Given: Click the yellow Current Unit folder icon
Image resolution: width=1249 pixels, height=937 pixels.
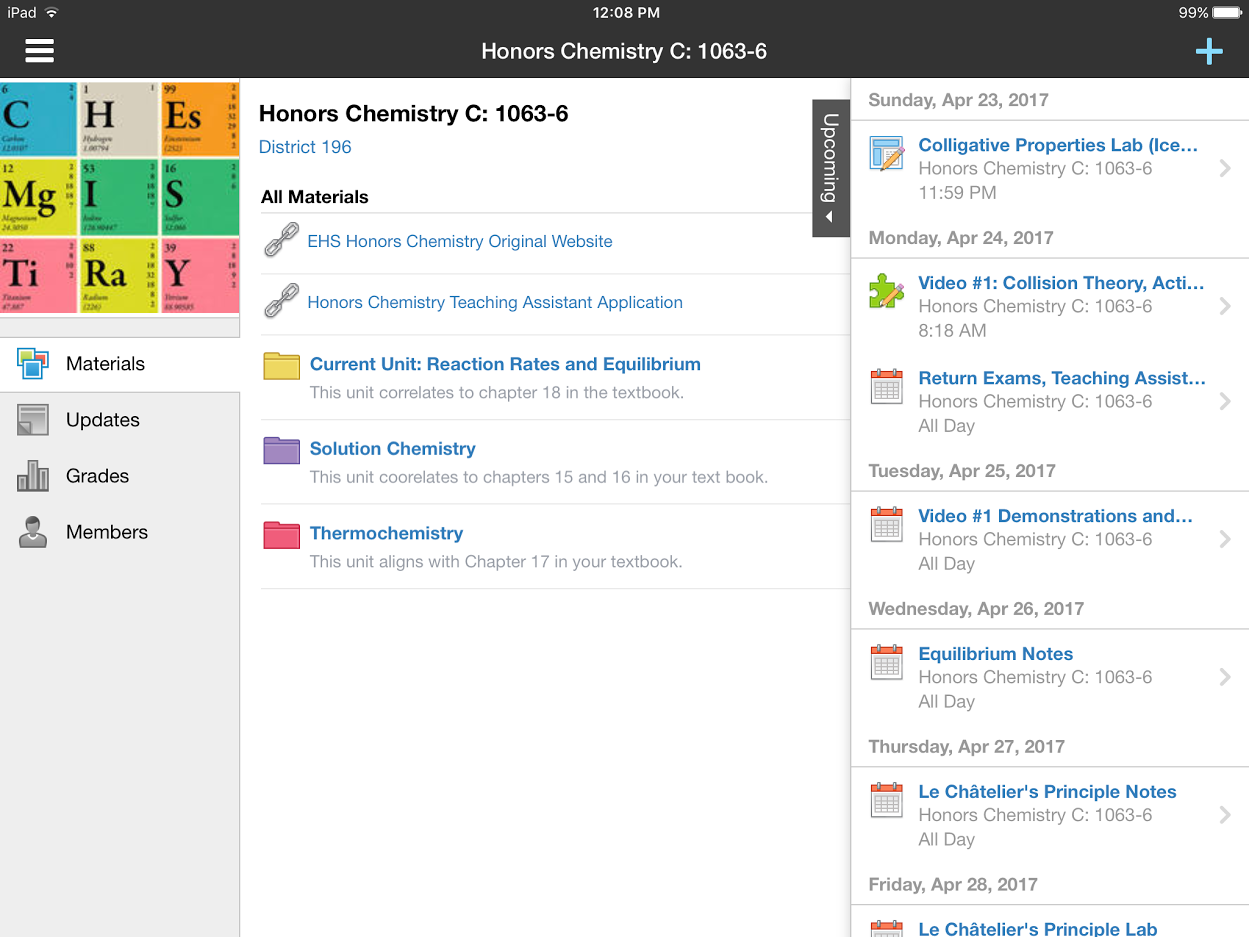Looking at the screenshot, I should click(x=281, y=365).
